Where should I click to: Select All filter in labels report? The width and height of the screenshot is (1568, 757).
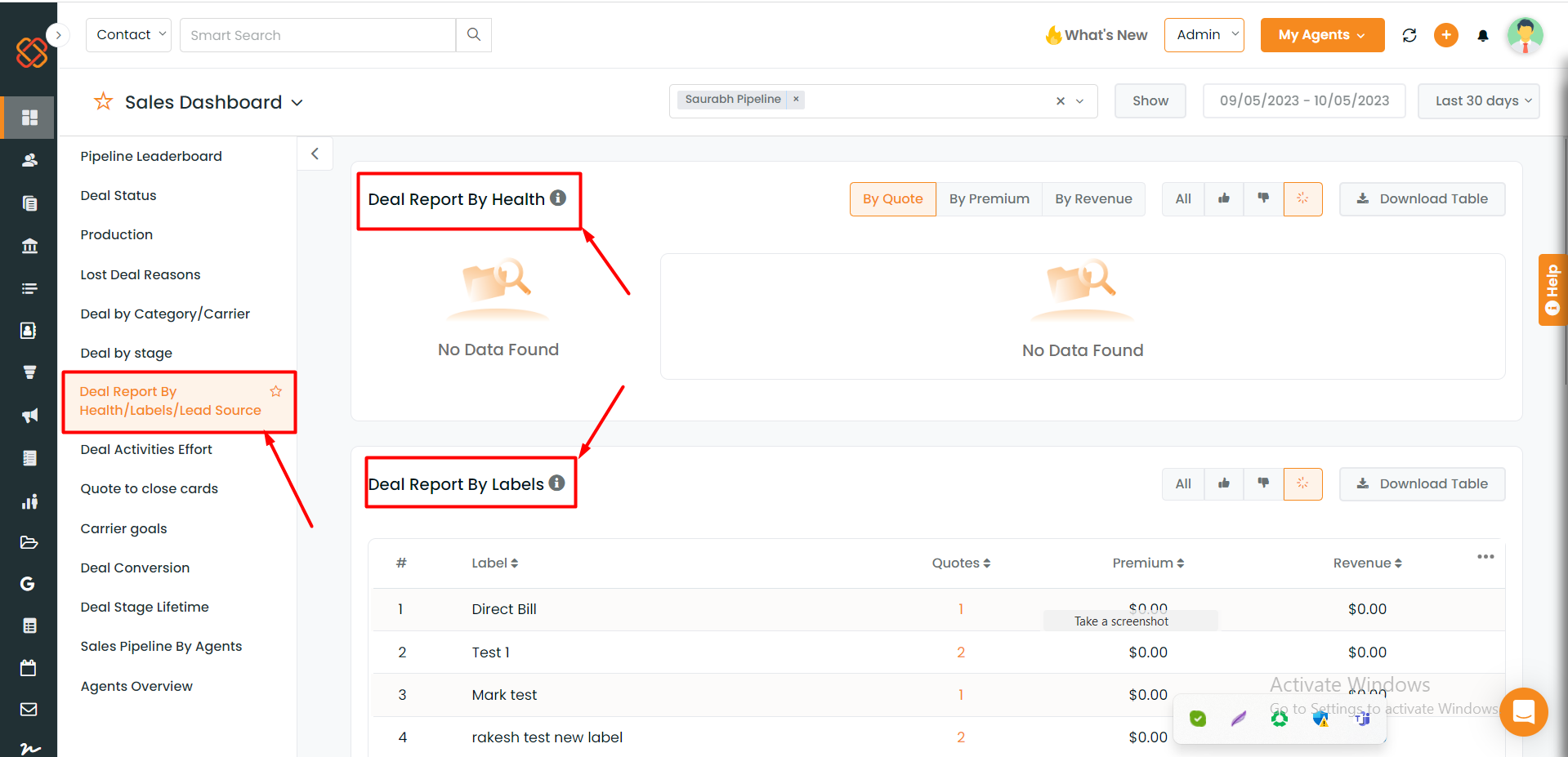[x=1183, y=483]
